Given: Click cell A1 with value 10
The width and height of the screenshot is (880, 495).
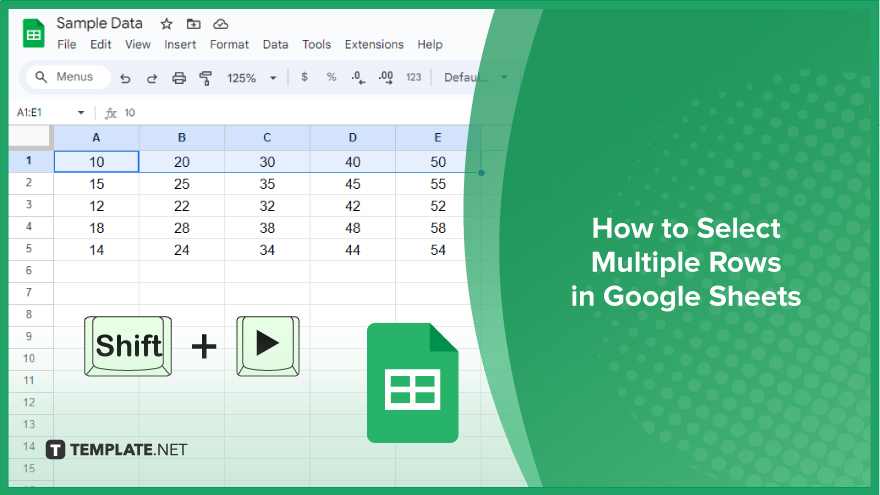Looking at the screenshot, I should click(97, 162).
